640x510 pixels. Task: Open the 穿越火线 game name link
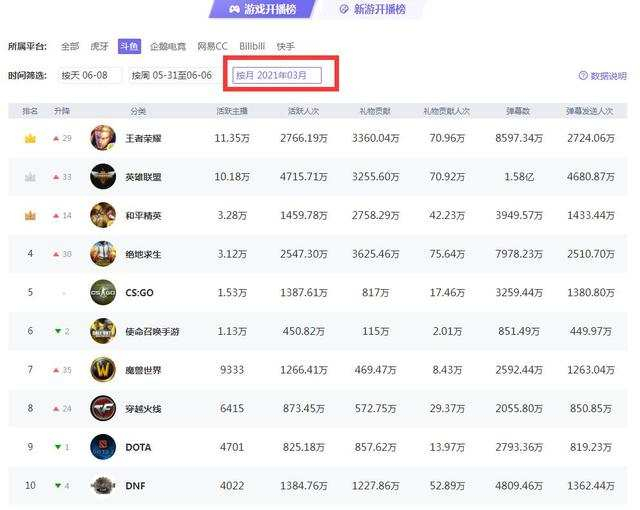(x=143, y=408)
